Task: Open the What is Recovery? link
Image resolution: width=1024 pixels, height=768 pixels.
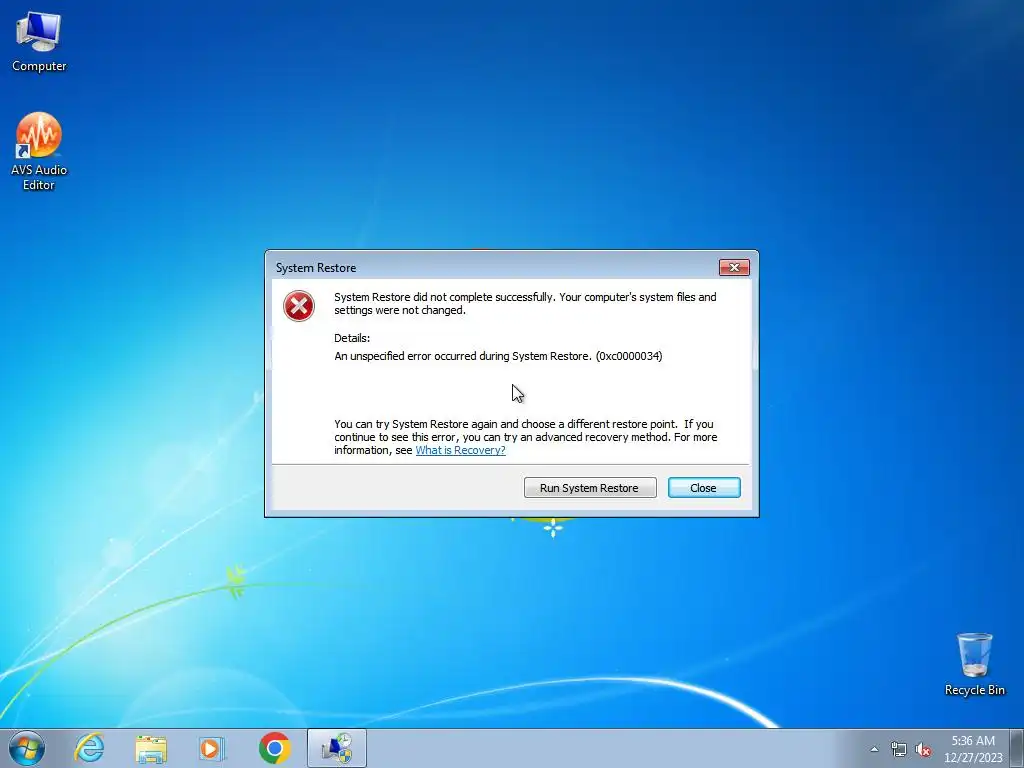Action: tap(460, 450)
